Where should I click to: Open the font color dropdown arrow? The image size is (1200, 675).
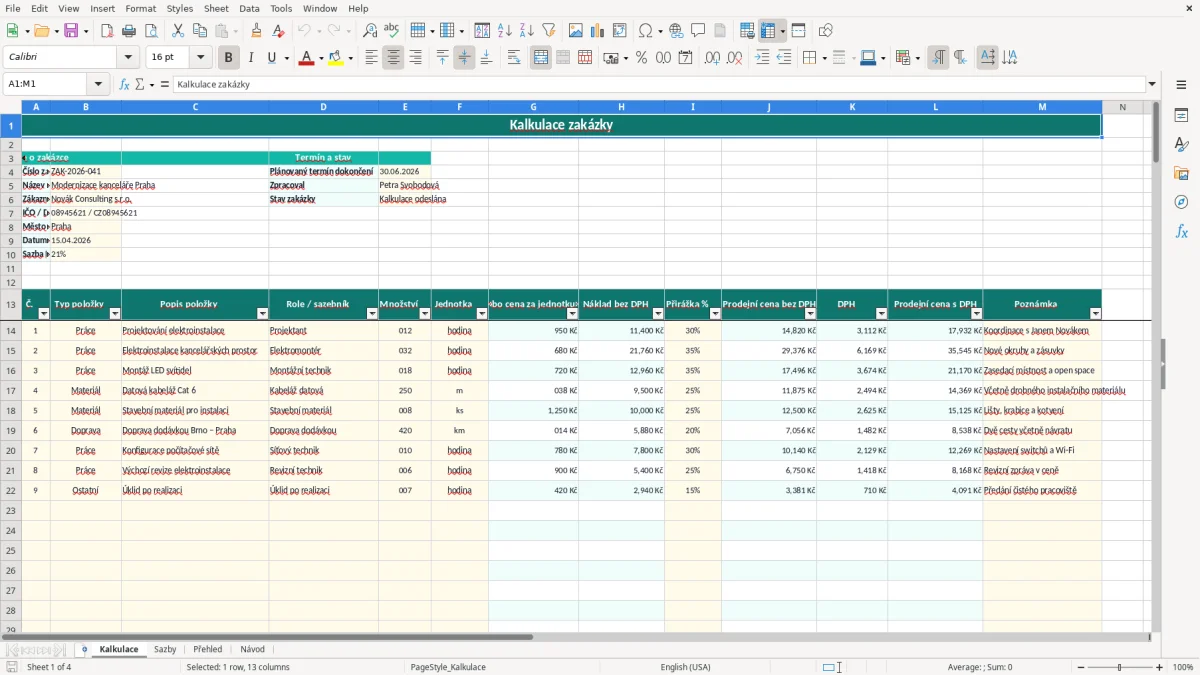(x=319, y=58)
